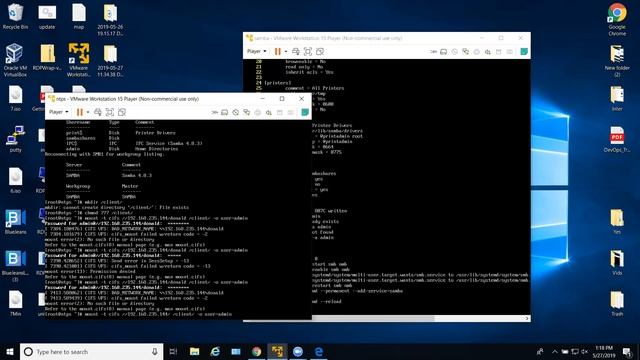
Task: Enter Unity mode in the samba window
Action: 320,51
